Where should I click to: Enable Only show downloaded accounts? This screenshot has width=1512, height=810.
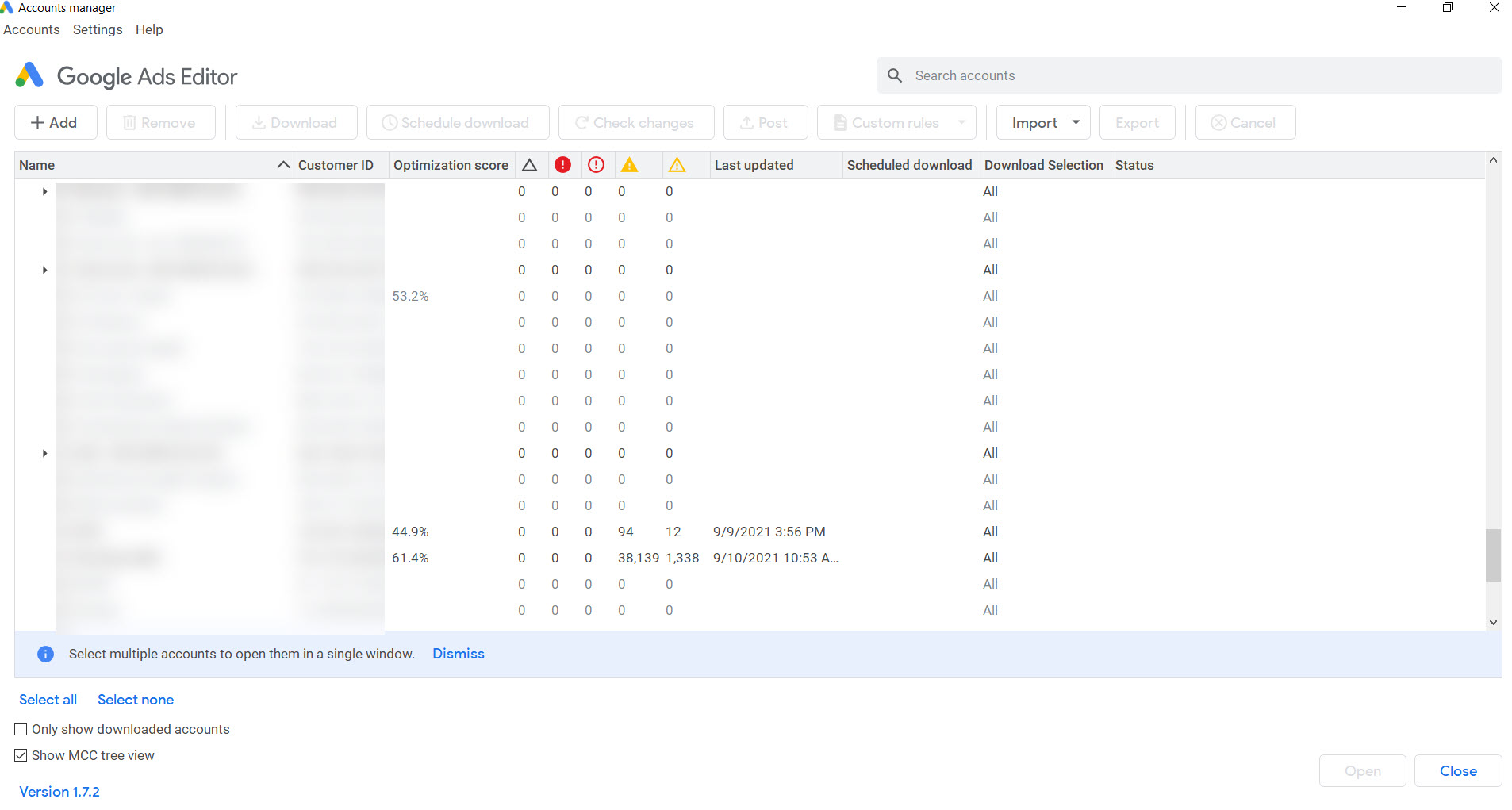click(x=20, y=728)
